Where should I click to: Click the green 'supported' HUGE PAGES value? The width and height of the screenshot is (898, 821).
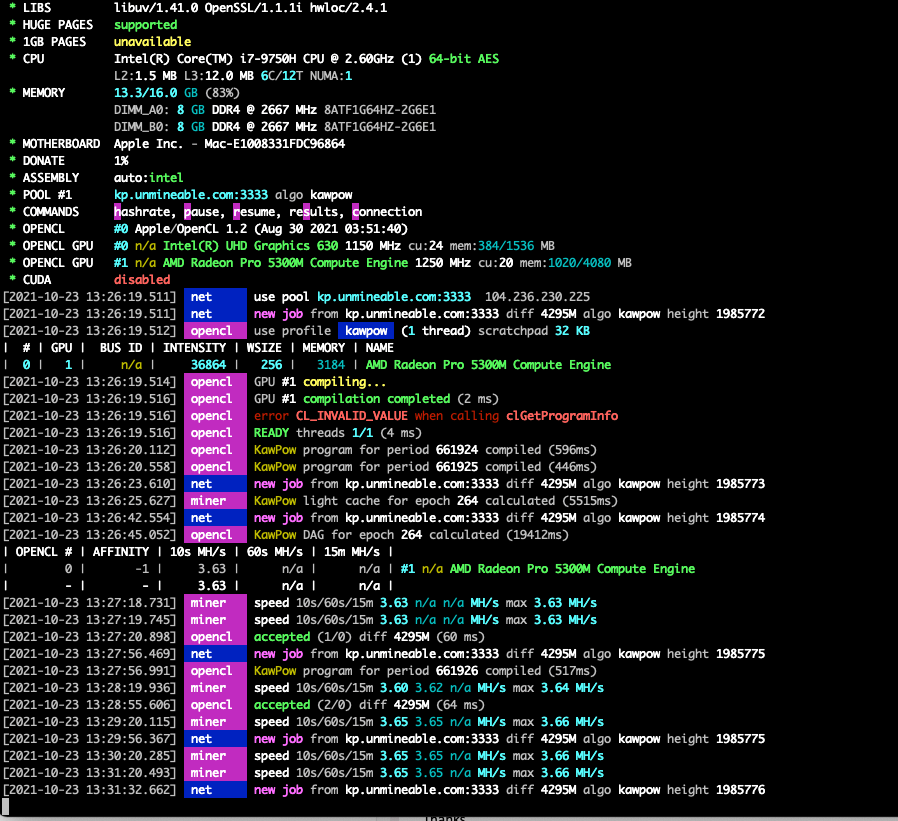145,25
